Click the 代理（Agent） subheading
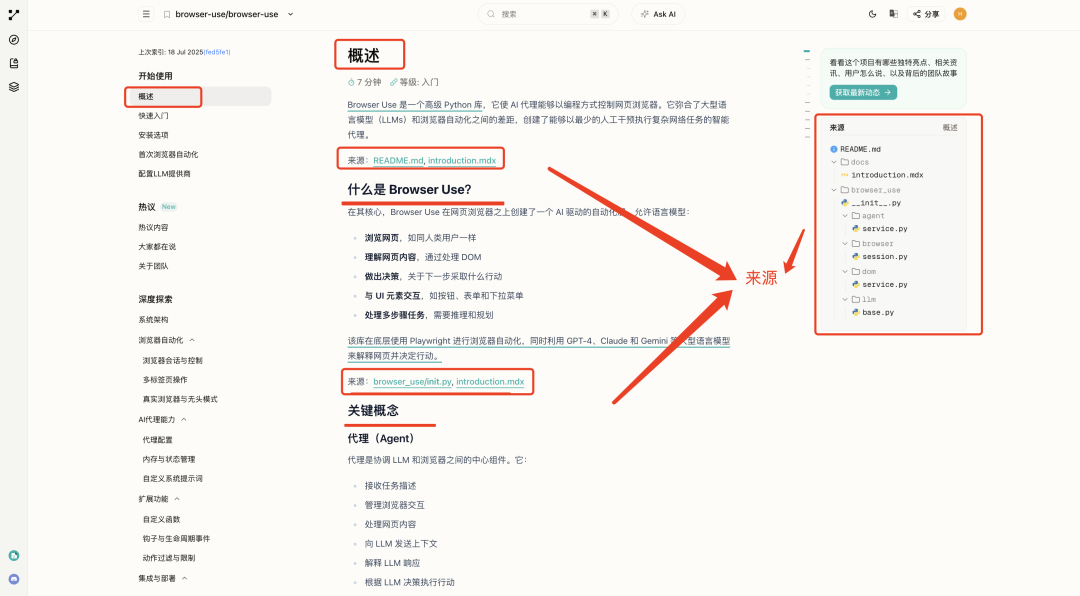The width and height of the screenshot is (1080, 596). pos(380,438)
